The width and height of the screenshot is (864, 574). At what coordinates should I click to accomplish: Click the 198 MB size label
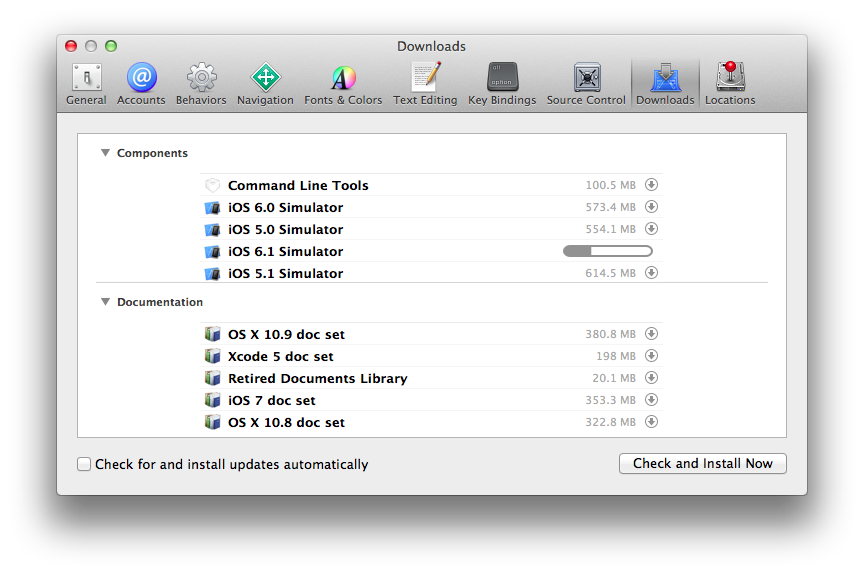click(x=616, y=356)
